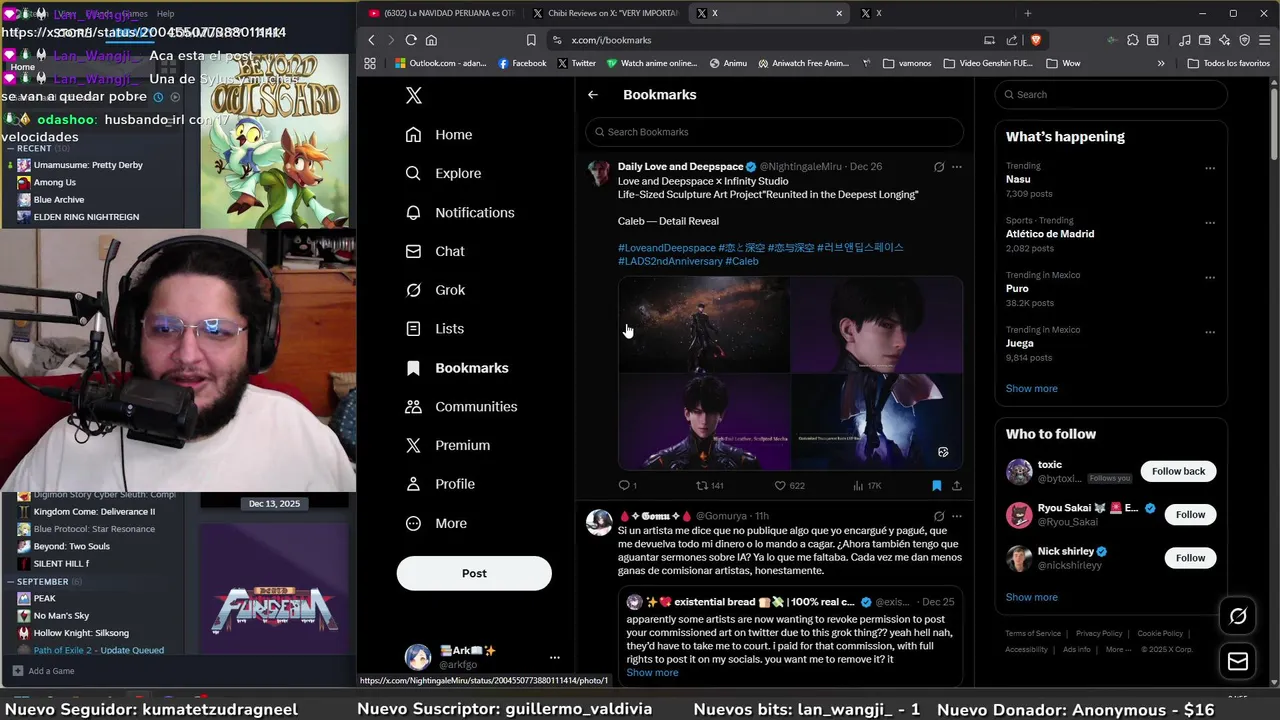Screen dimensions: 1280x720
Task: Open Lists in the sidebar
Action: click(435, 328)
